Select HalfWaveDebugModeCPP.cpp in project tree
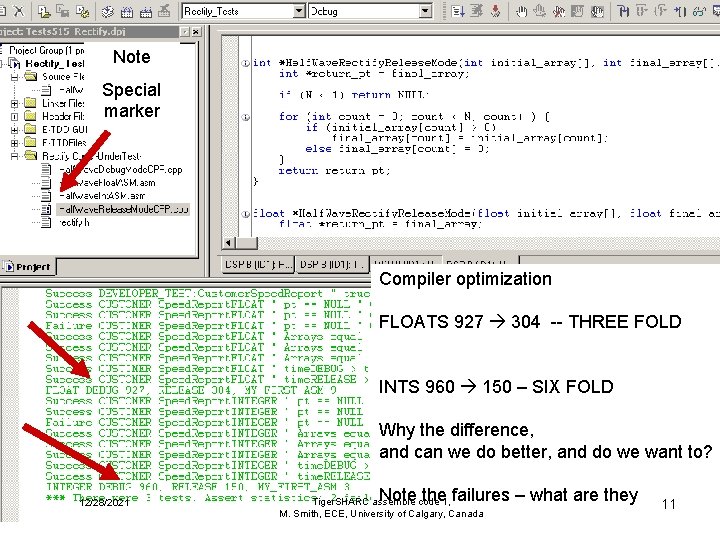The height and width of the screenshot is (540, 720). point(121,170)
